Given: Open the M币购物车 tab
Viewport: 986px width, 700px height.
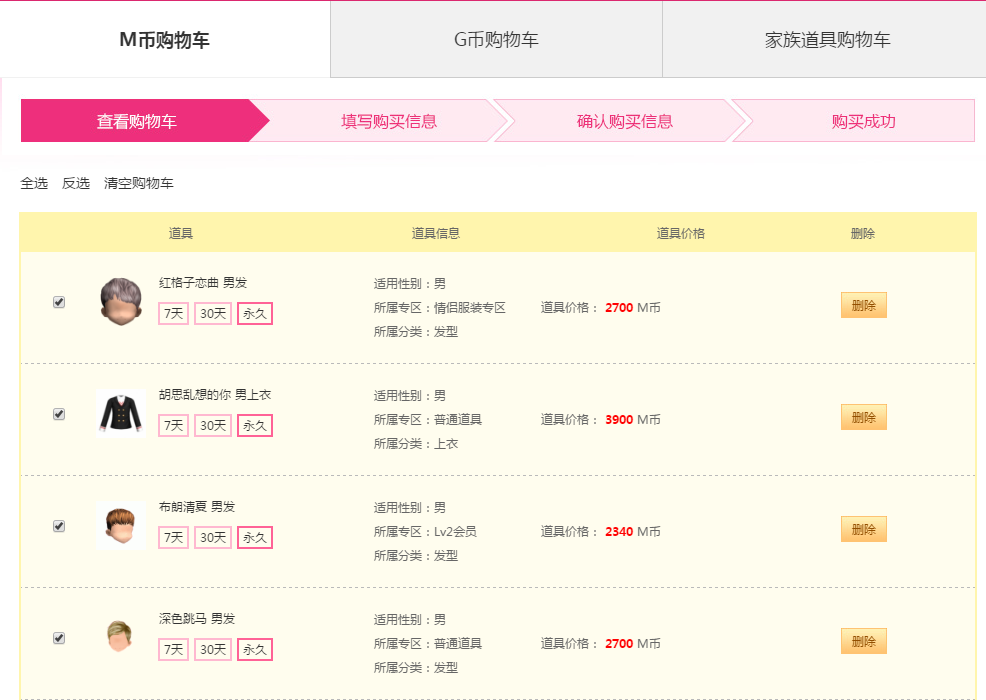Looking at the screenshot, I should (x=165, y=40).
